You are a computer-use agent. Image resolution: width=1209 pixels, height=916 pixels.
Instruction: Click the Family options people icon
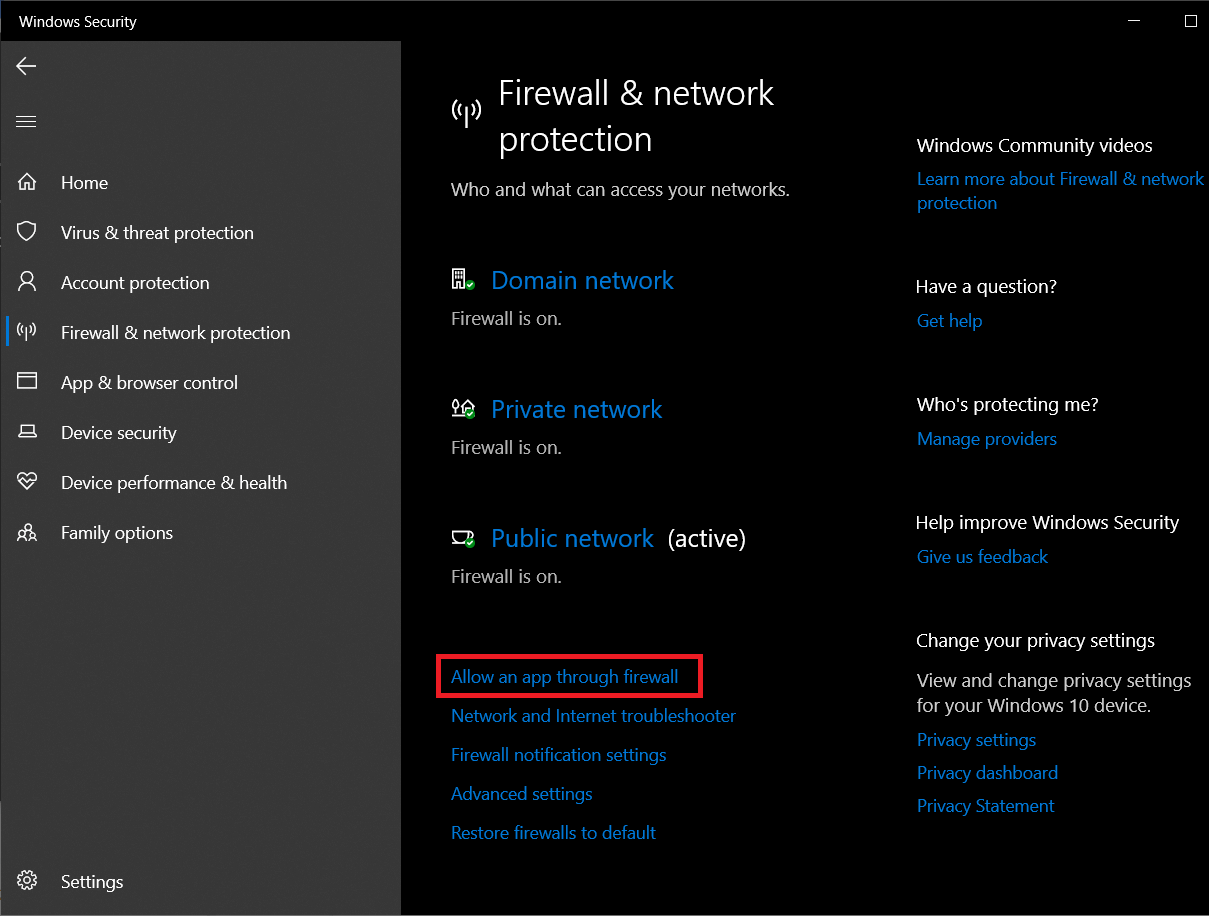click(27, 532)
